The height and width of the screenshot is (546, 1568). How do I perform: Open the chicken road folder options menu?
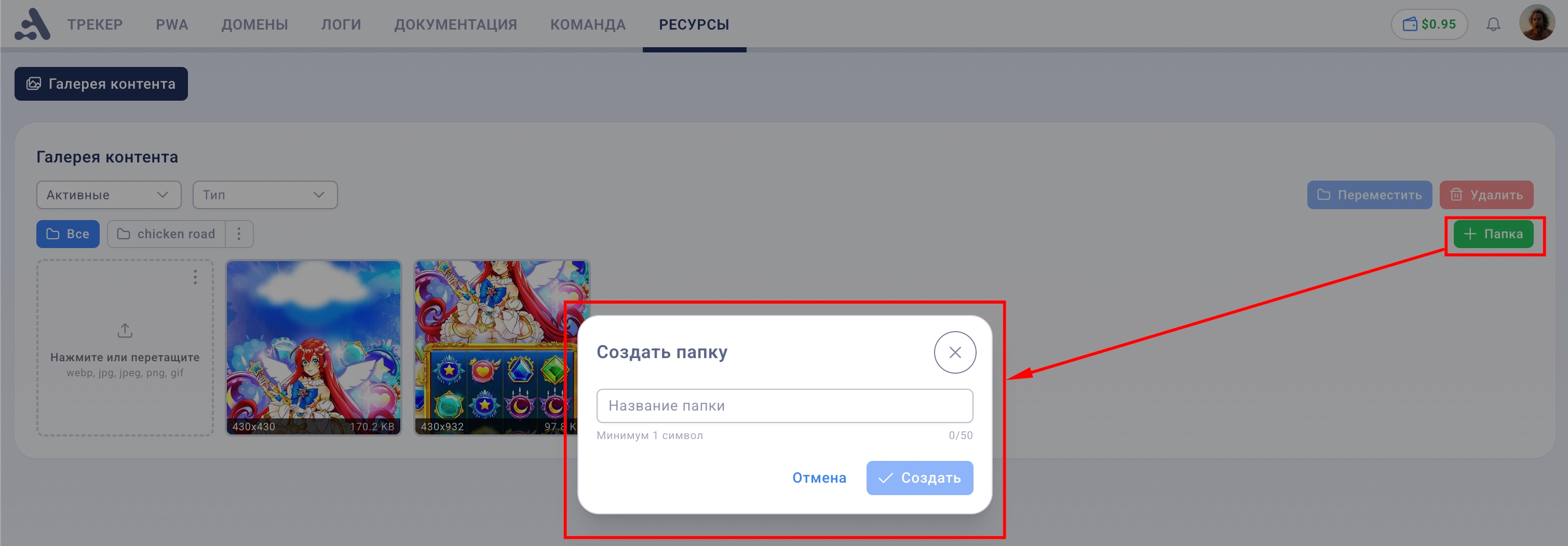click(239, 234)
